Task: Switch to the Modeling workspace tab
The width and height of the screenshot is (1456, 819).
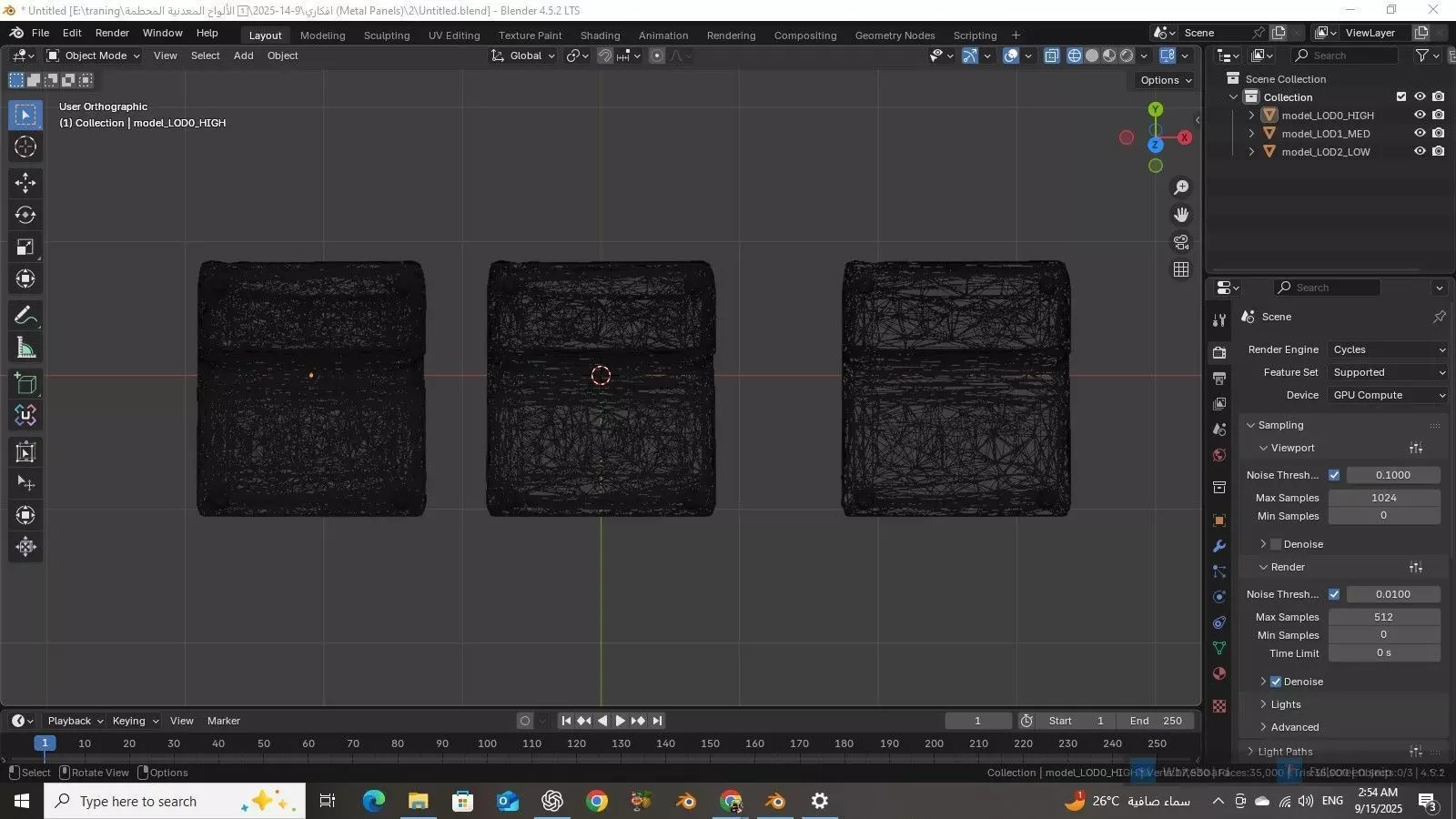Action: click(x=322, y=35)
